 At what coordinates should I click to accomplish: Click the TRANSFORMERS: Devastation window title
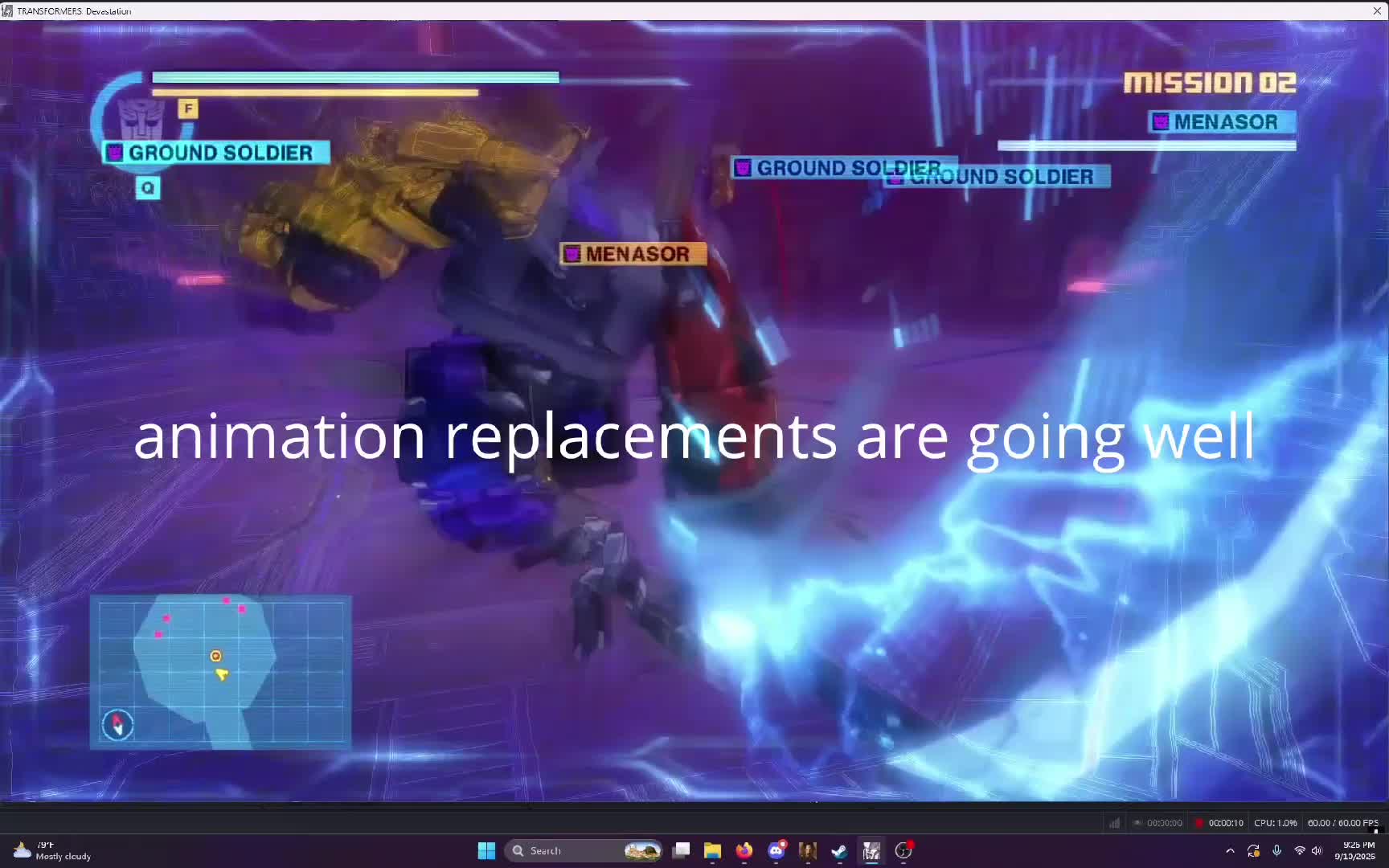(x=74, y=10)
